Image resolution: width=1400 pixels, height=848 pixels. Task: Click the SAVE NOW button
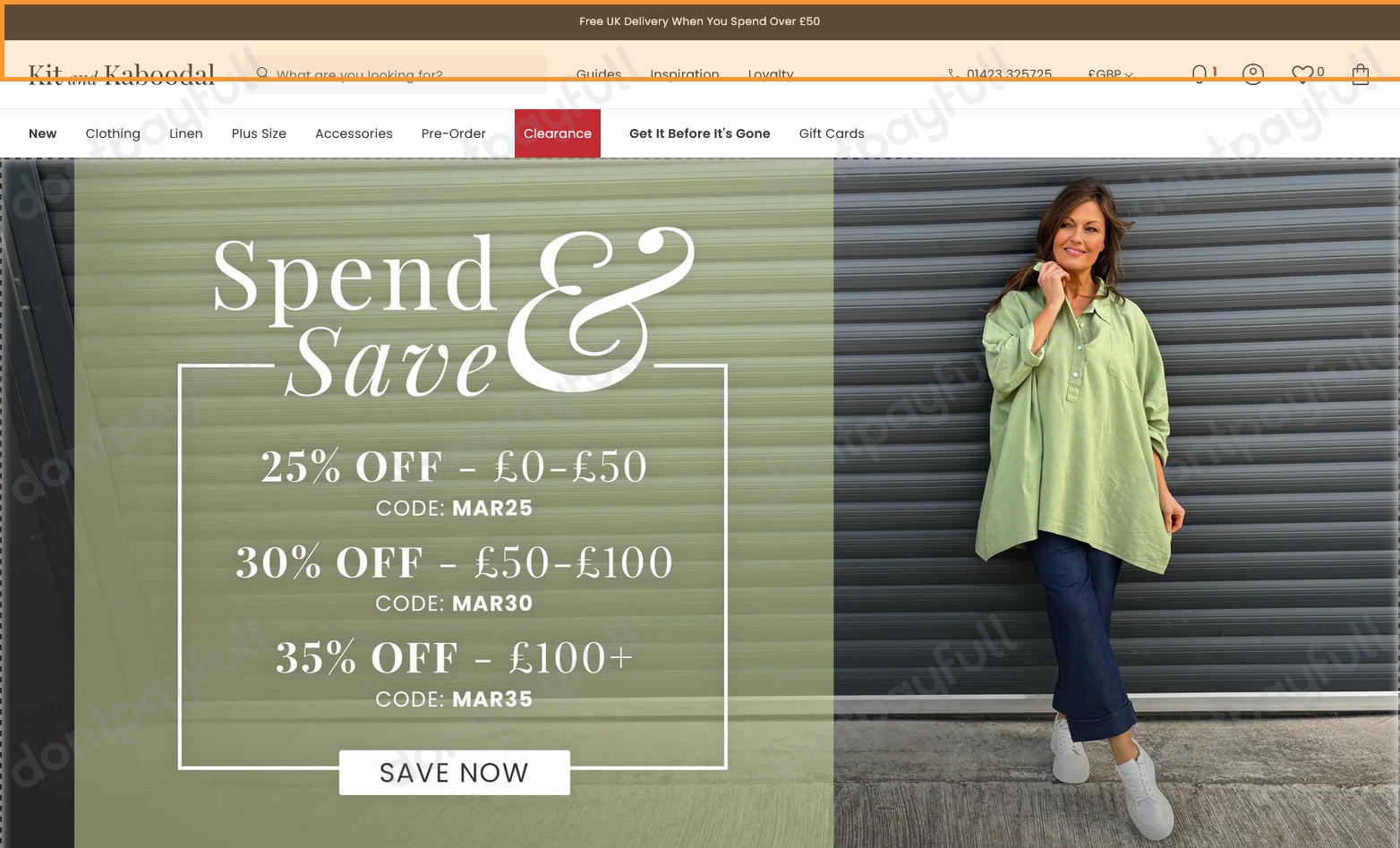[455, 772]
